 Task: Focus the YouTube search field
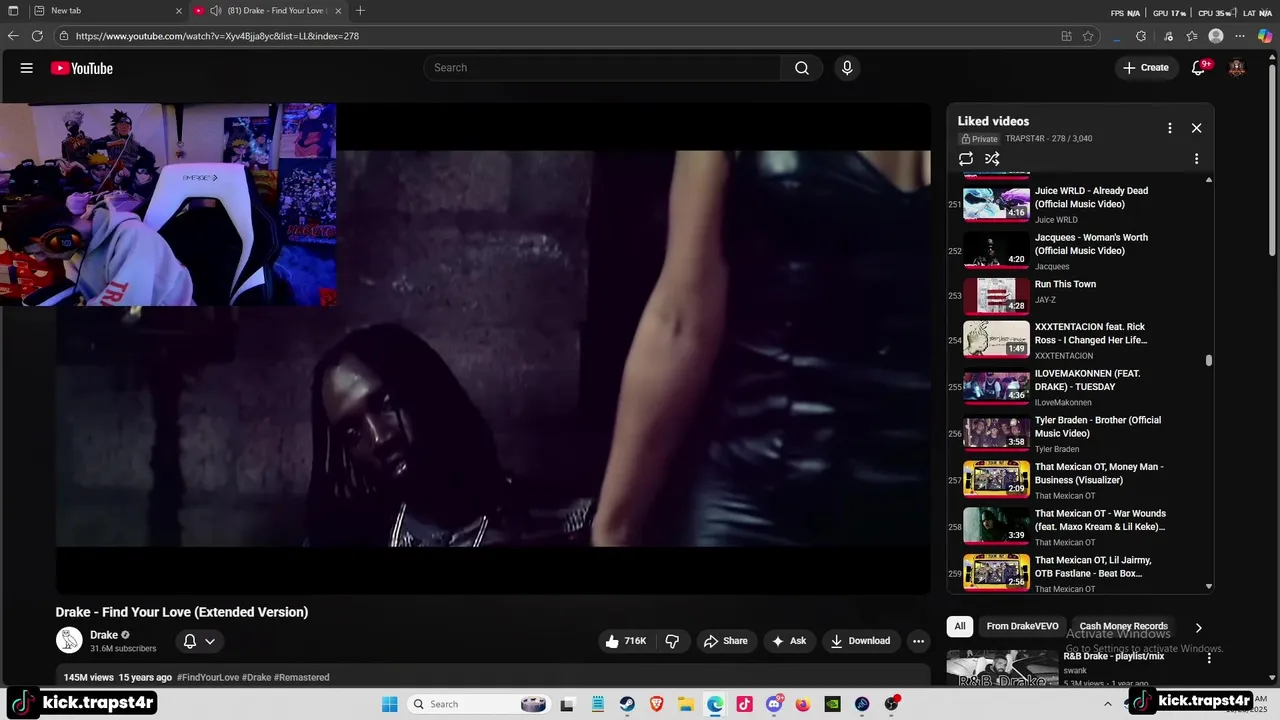[x=603, y=68]
